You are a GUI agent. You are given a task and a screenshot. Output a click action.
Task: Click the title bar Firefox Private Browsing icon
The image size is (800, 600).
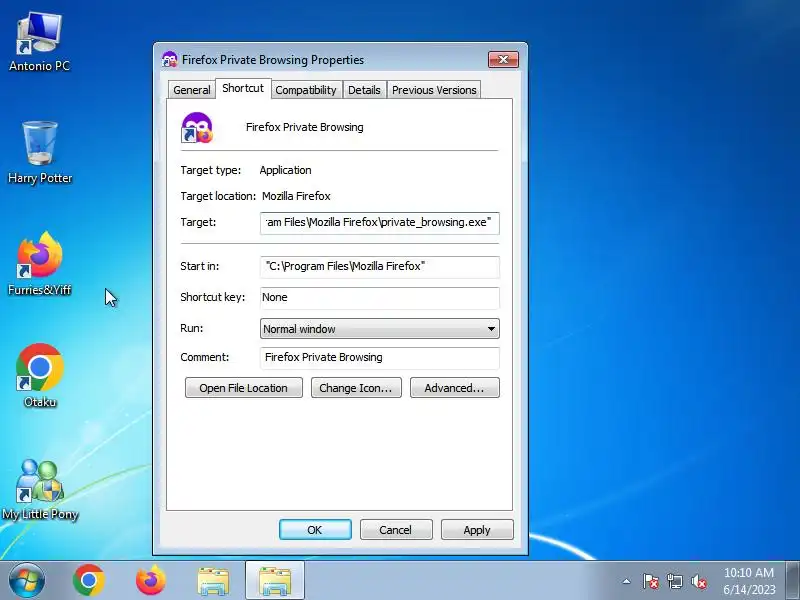pyautogui.click(x=169, y=60)
